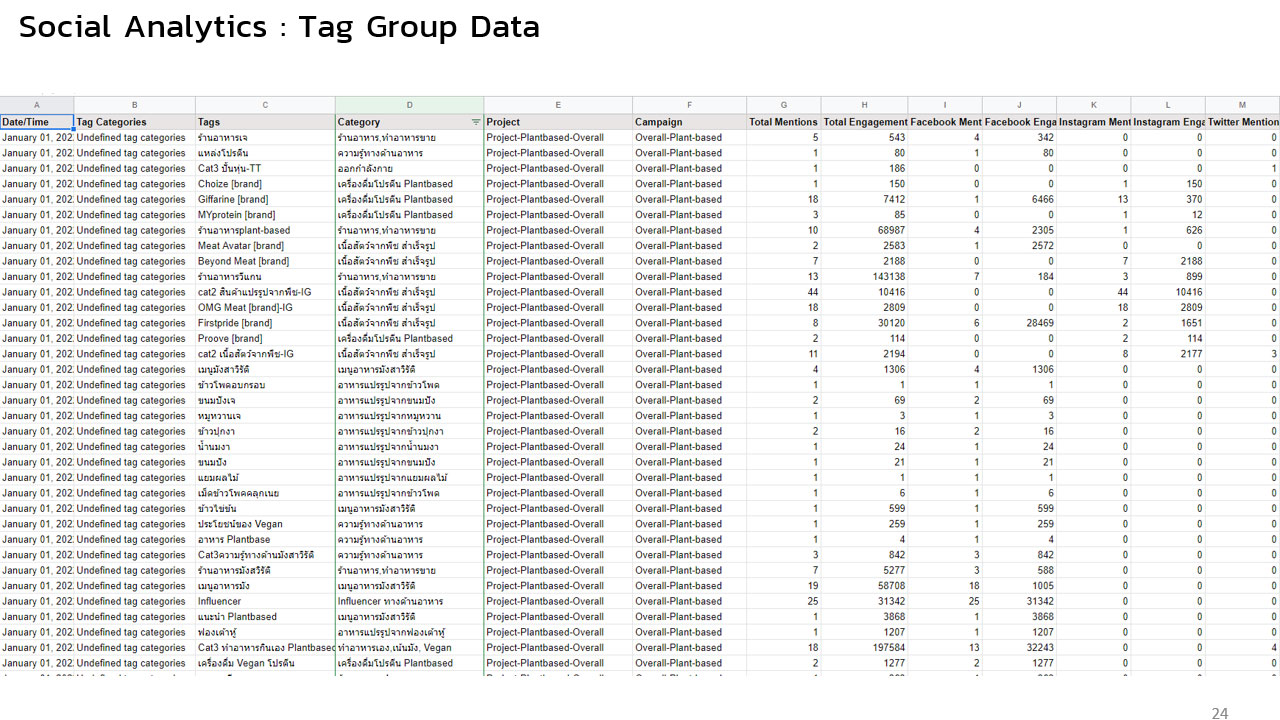The image size is (1280, 720).
Task: Select column M header
Action: click(1242, 105)
